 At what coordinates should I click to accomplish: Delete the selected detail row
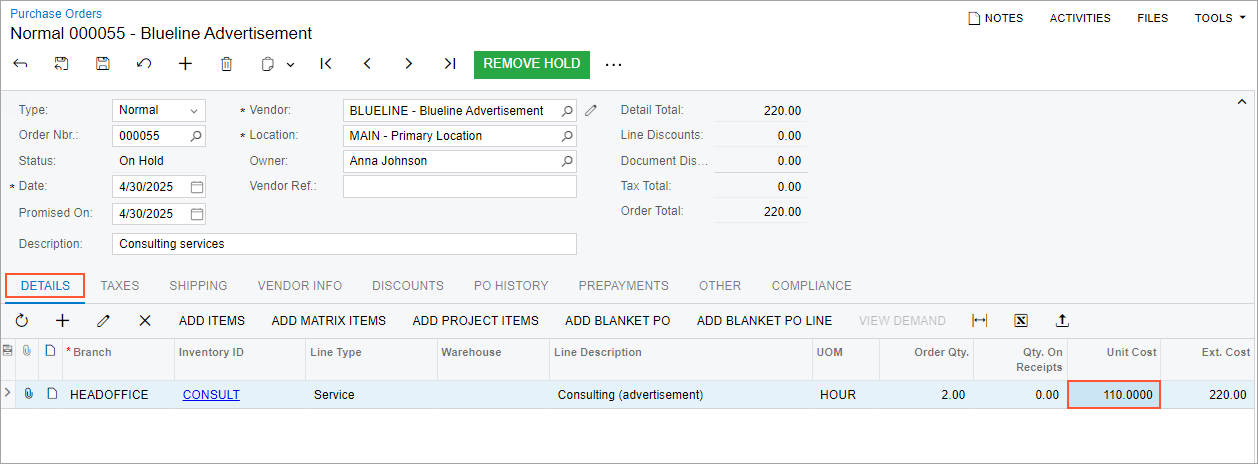click(x=145, y=321)
